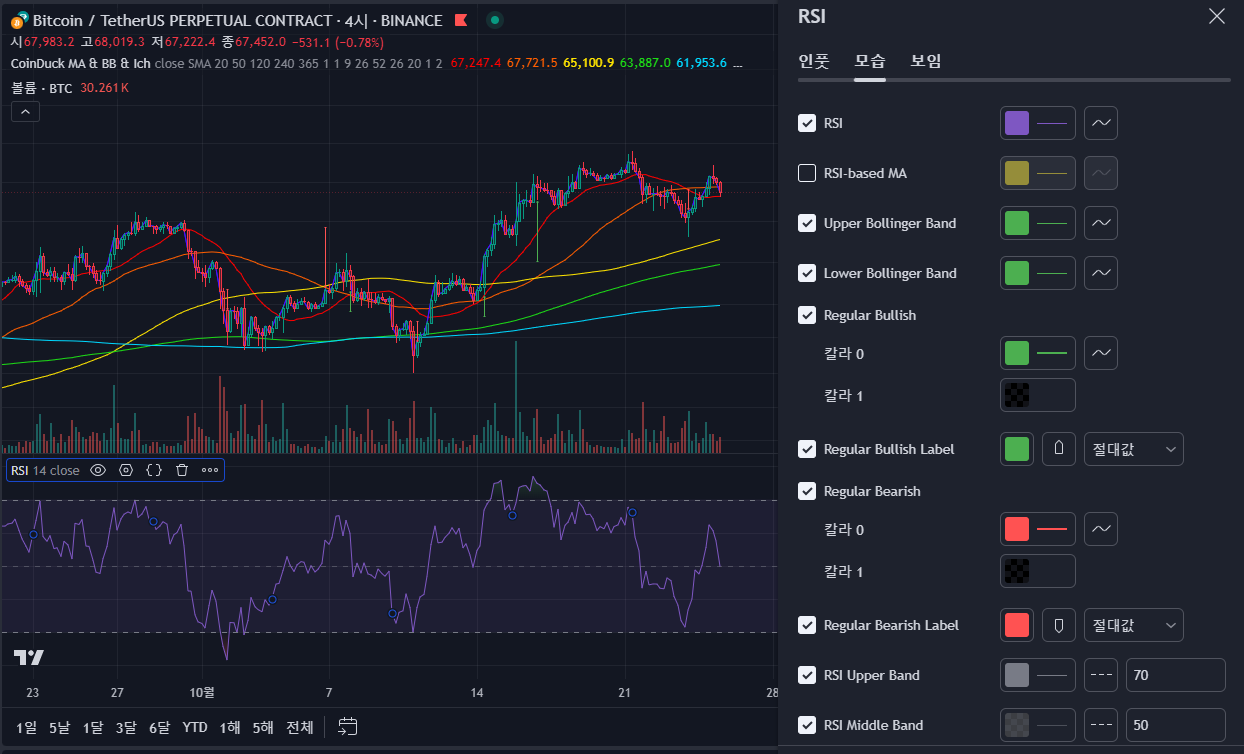Click the Bitcoin / TetherUS chart title
The height and width of the screenshot is (754, 1244).
coord(237,20)
